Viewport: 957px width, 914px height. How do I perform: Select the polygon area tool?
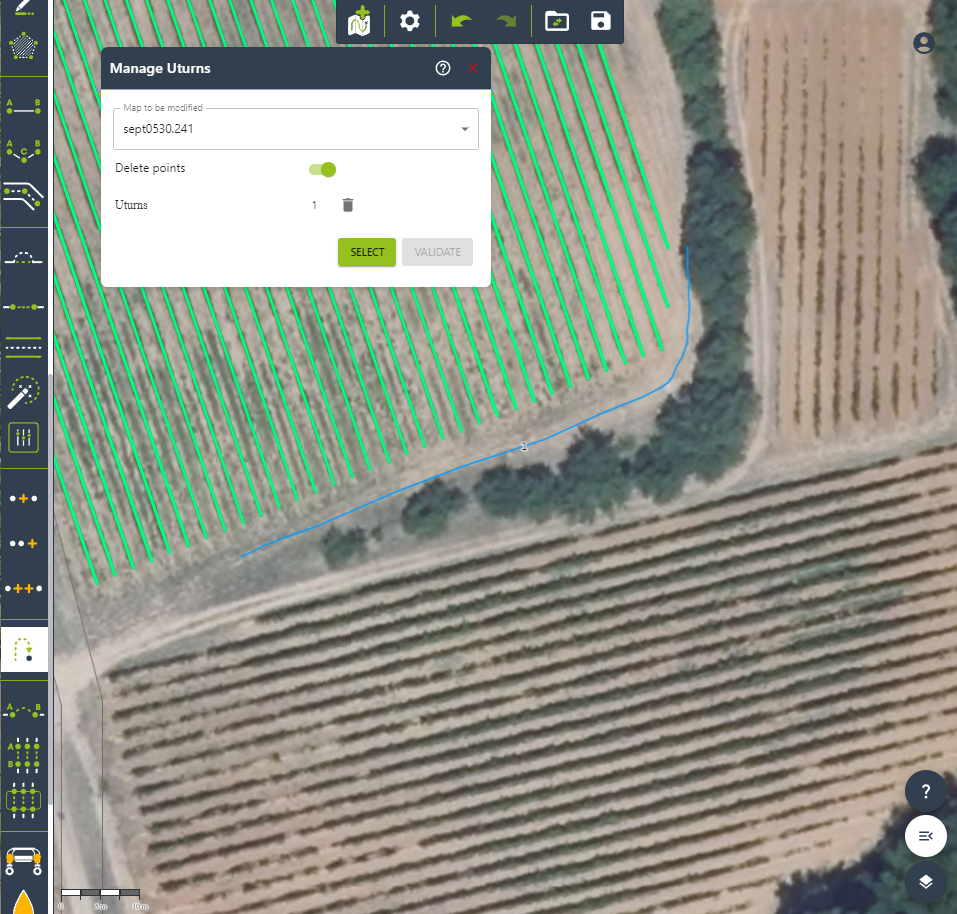23,46
